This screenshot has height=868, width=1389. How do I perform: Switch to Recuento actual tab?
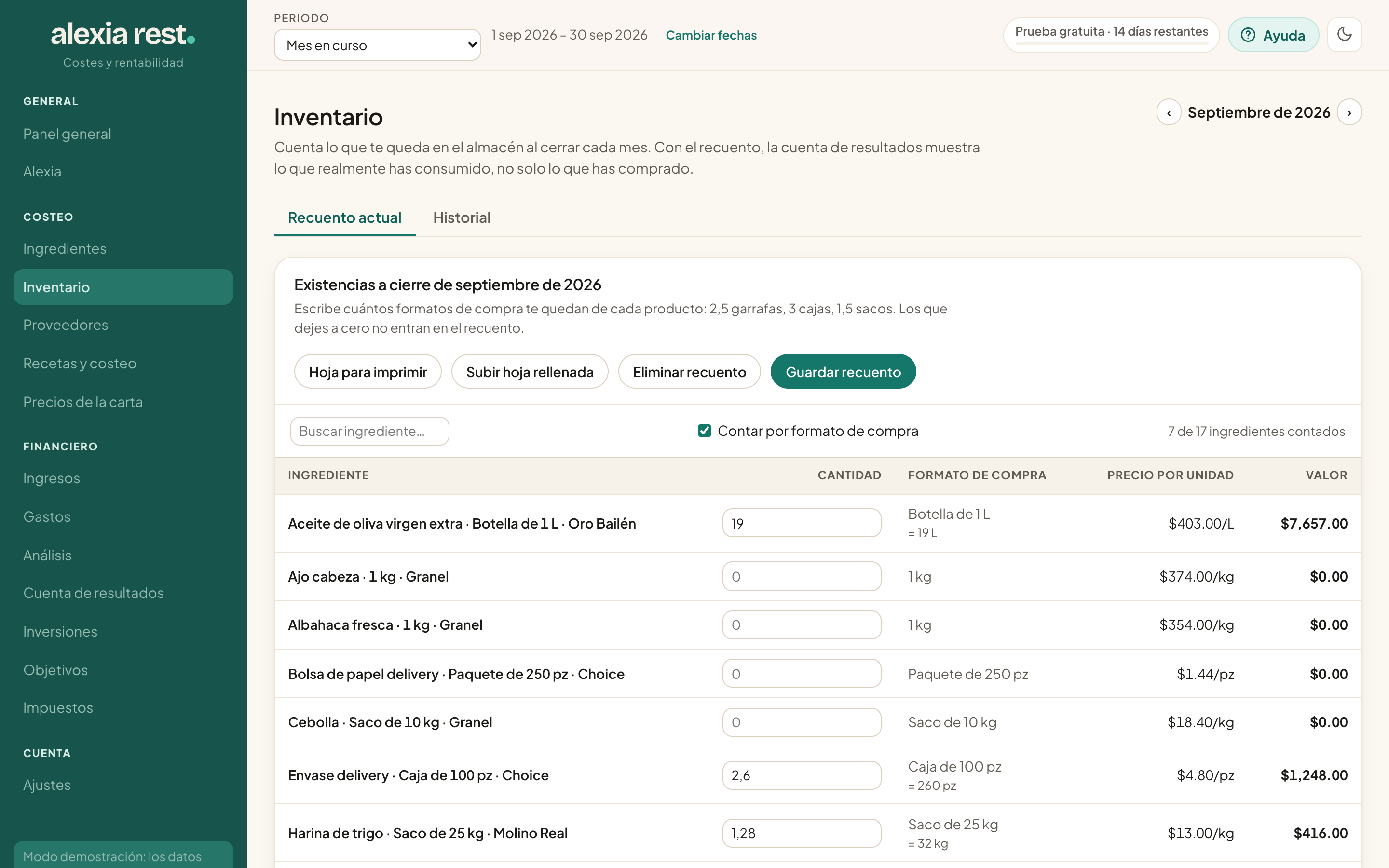(x=344, y=217)
